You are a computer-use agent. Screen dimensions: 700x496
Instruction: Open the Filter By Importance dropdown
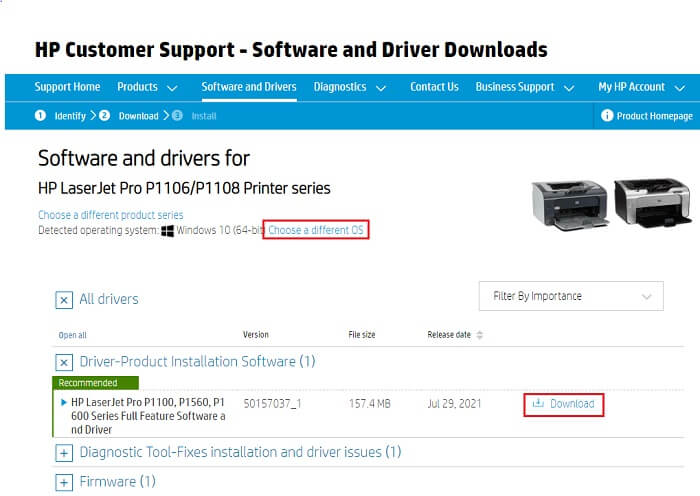tap(570, 296)
